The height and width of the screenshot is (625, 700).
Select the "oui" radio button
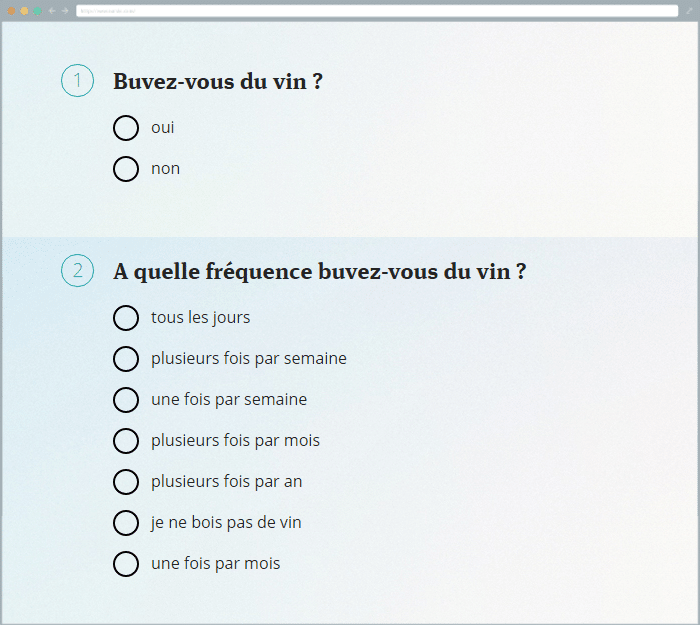[x=126, y=128]
